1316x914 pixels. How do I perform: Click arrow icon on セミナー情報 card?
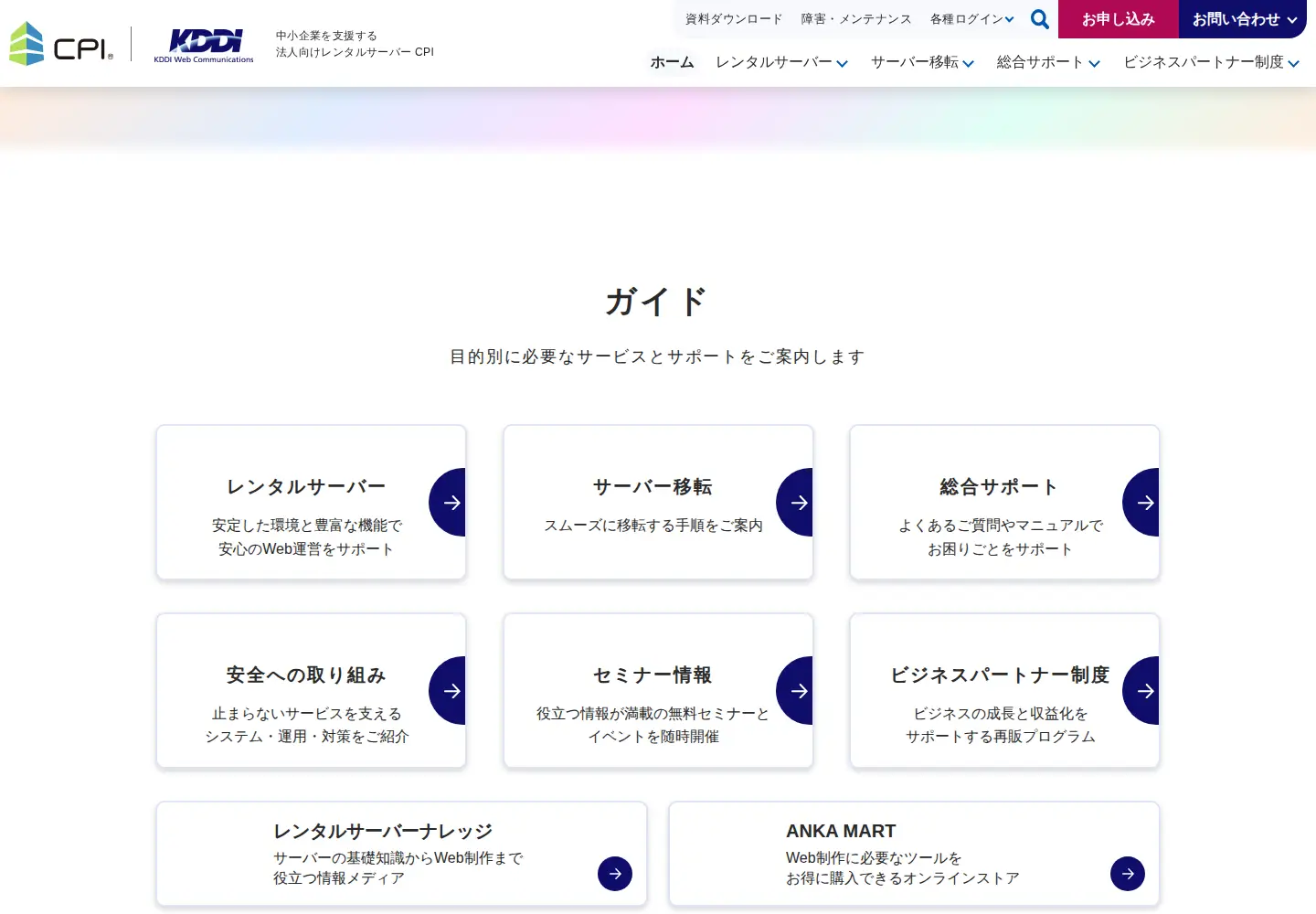coord(795,691)
